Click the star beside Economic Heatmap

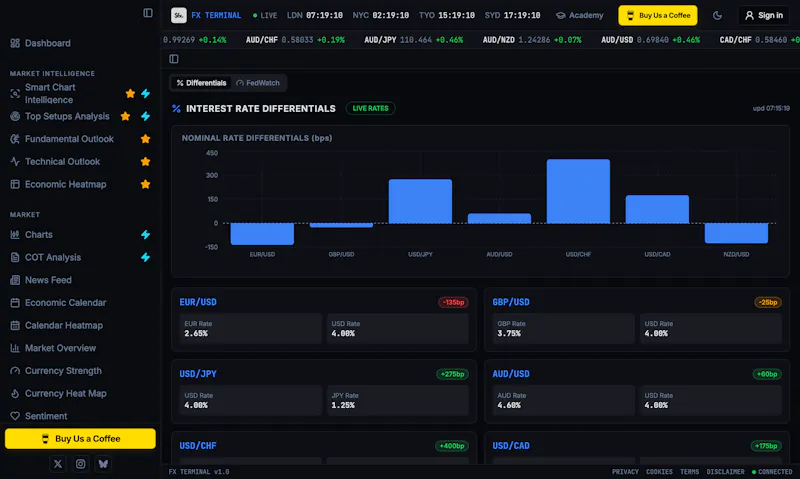click(x=145, y=184)
